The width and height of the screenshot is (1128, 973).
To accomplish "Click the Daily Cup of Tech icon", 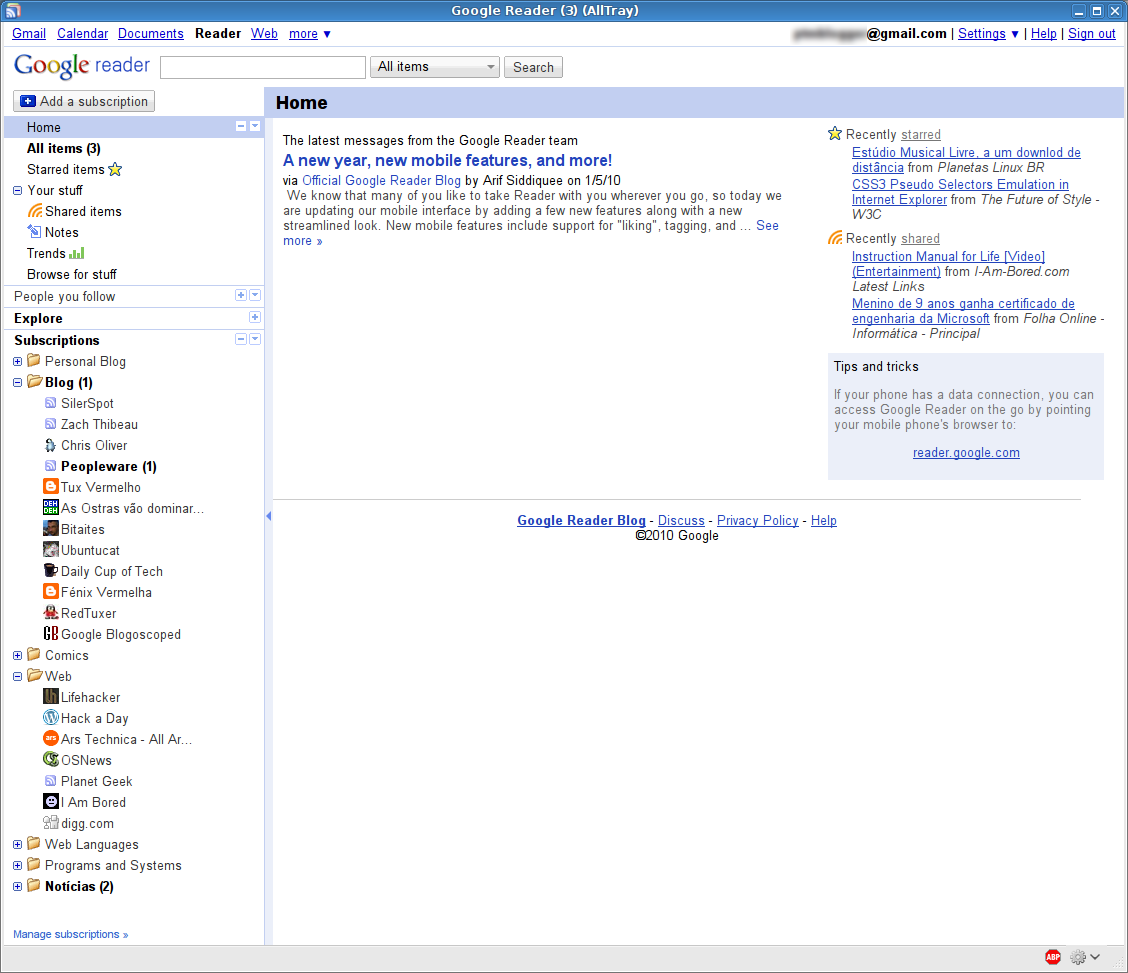I will [x=50, y=571].
